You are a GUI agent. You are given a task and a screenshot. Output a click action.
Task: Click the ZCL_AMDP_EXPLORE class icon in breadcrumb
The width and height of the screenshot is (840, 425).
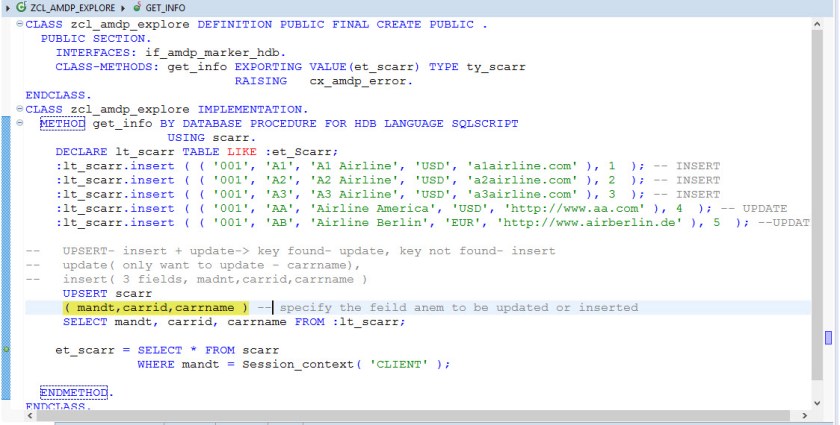point(21,8)
